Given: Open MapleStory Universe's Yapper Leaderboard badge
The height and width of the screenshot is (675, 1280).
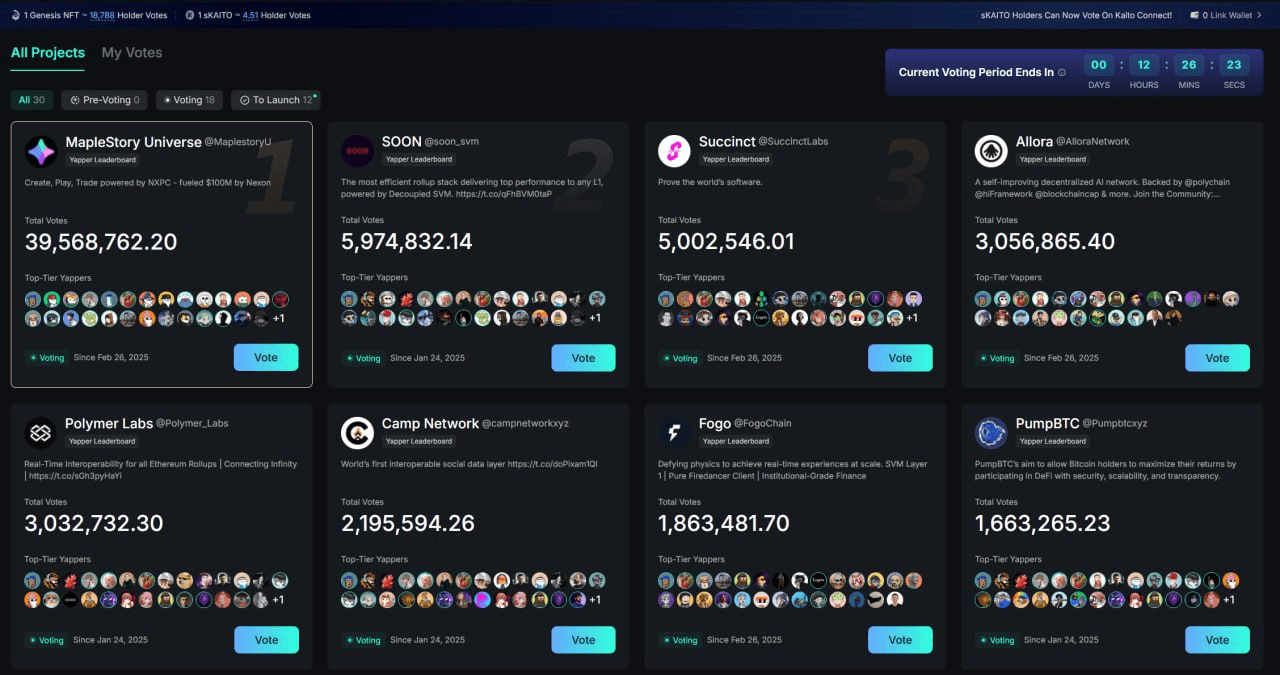Looking at the screenshot, I should (102, 159).
